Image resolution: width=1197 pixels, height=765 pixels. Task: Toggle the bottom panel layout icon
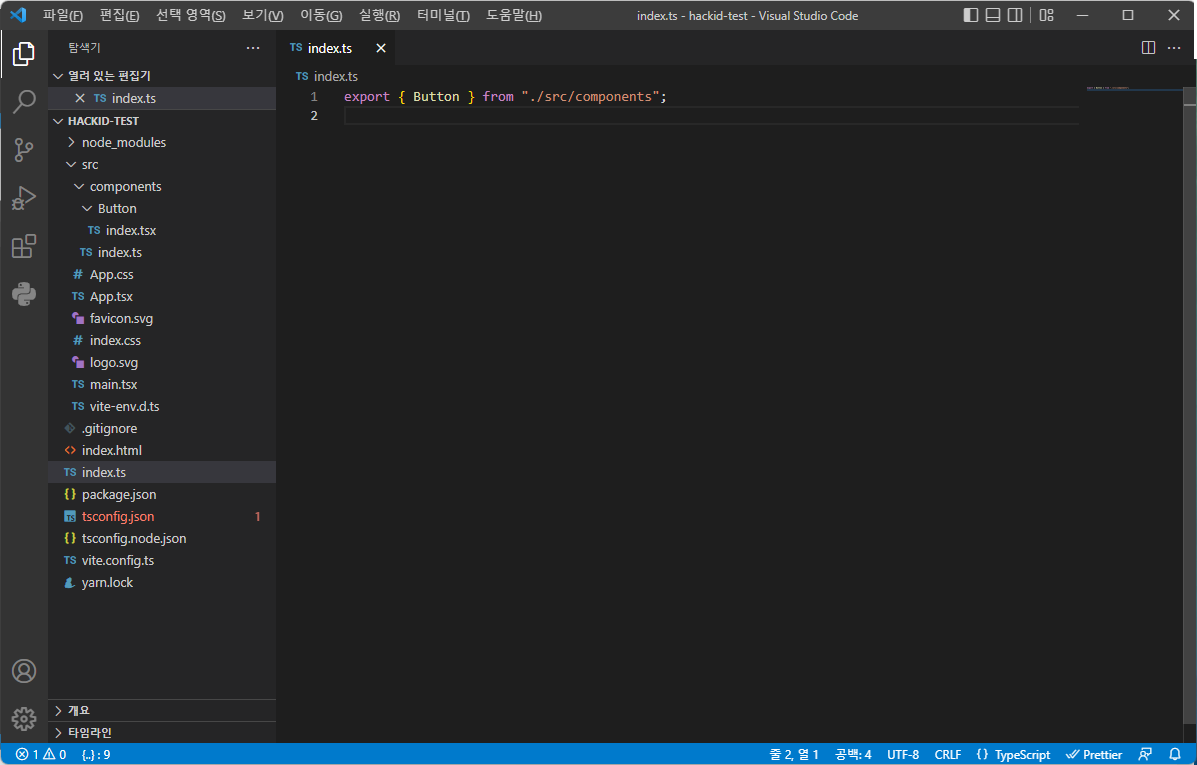992,15
